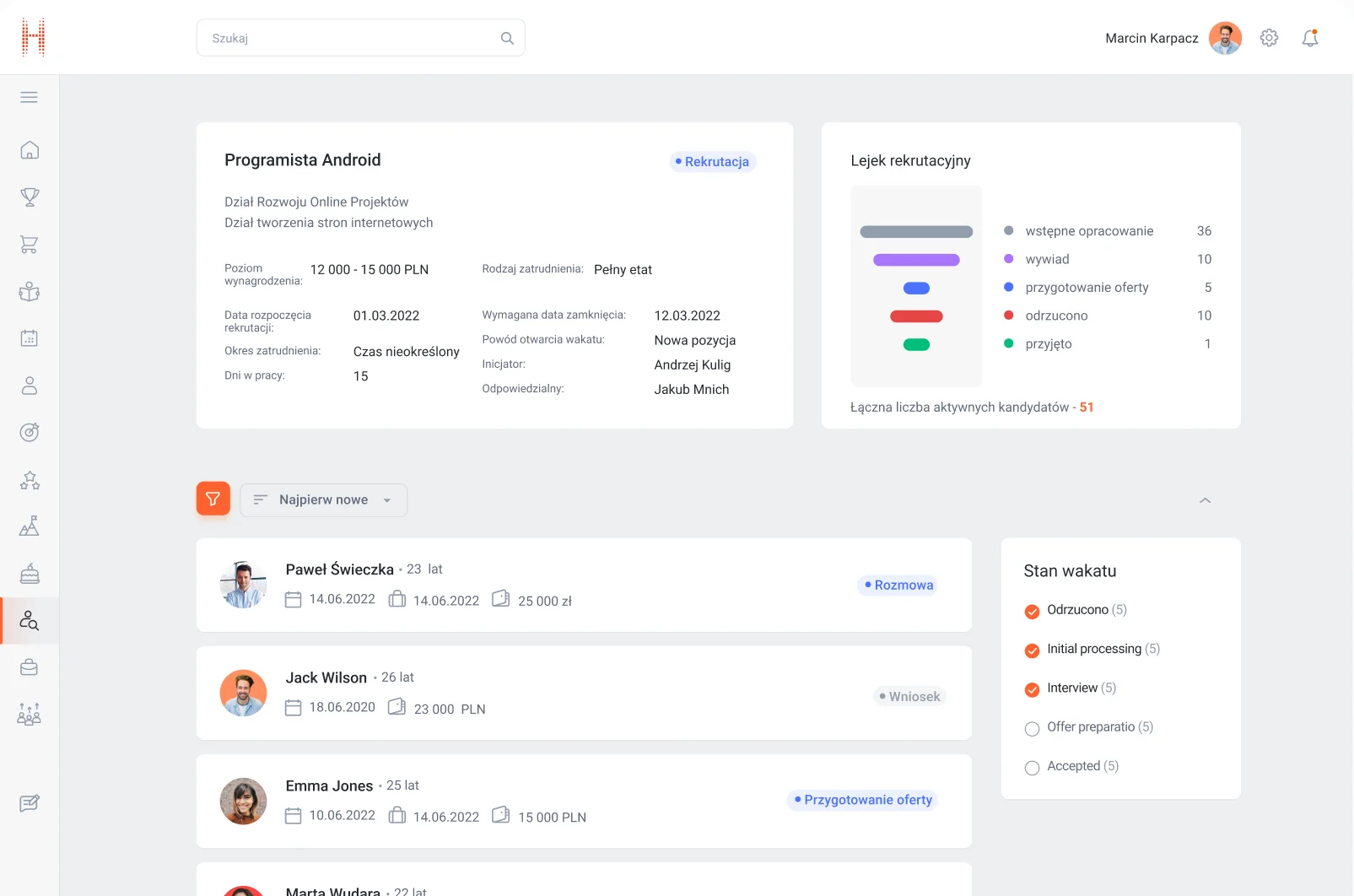This screenshot has height=896, width=1354.
Task: Open the home icon in sidebar
Action: point(30,150)
